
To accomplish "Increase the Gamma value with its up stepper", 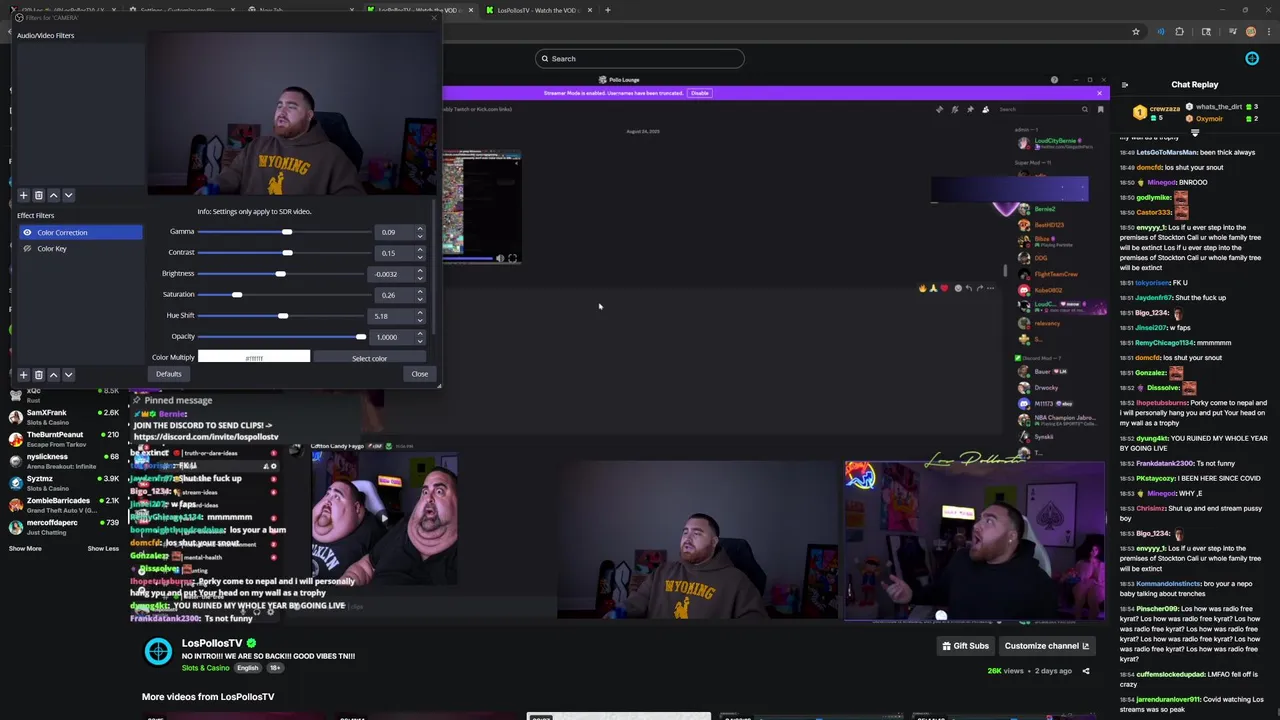I will tap(420, 229).
